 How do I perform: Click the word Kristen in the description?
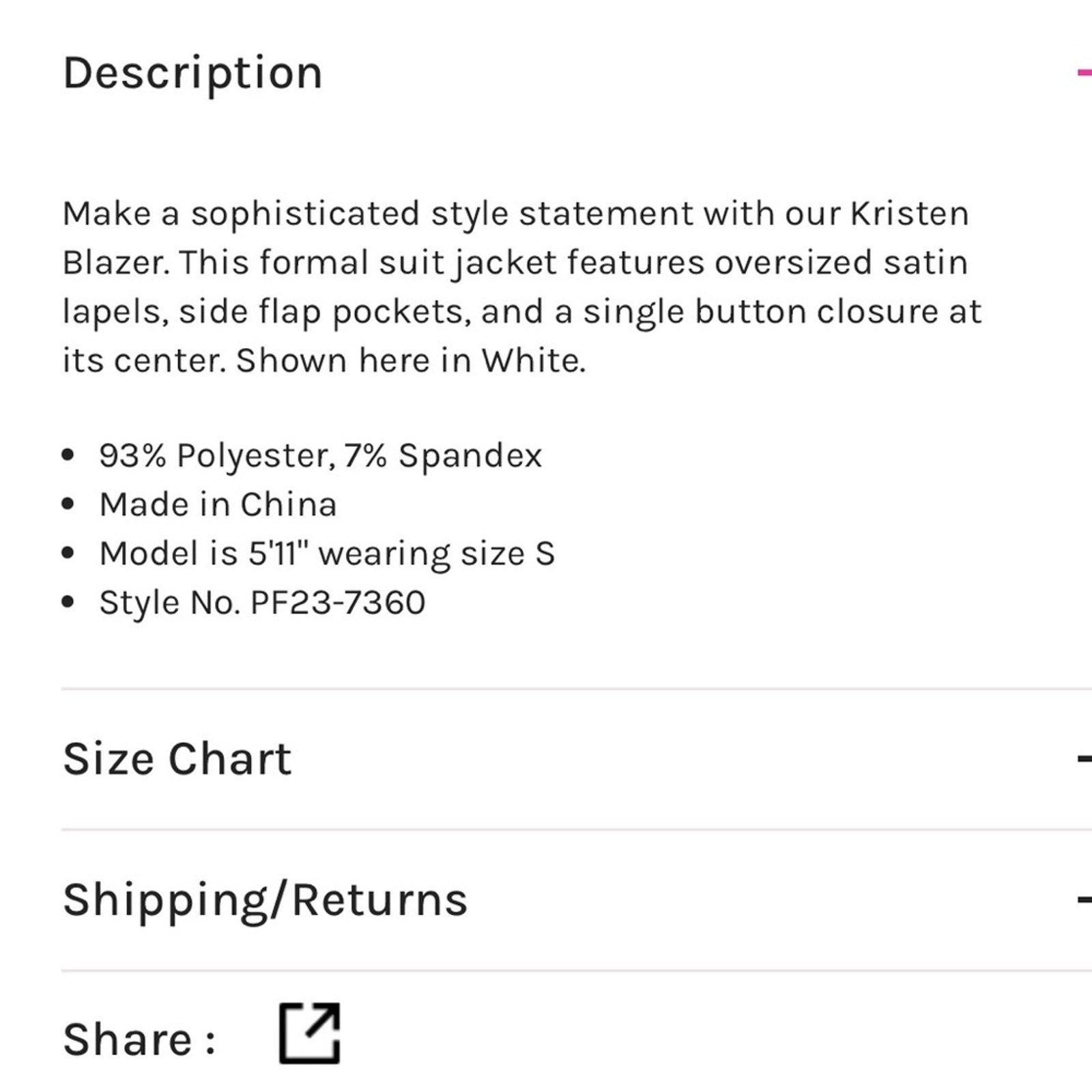[x=909, y=214]
